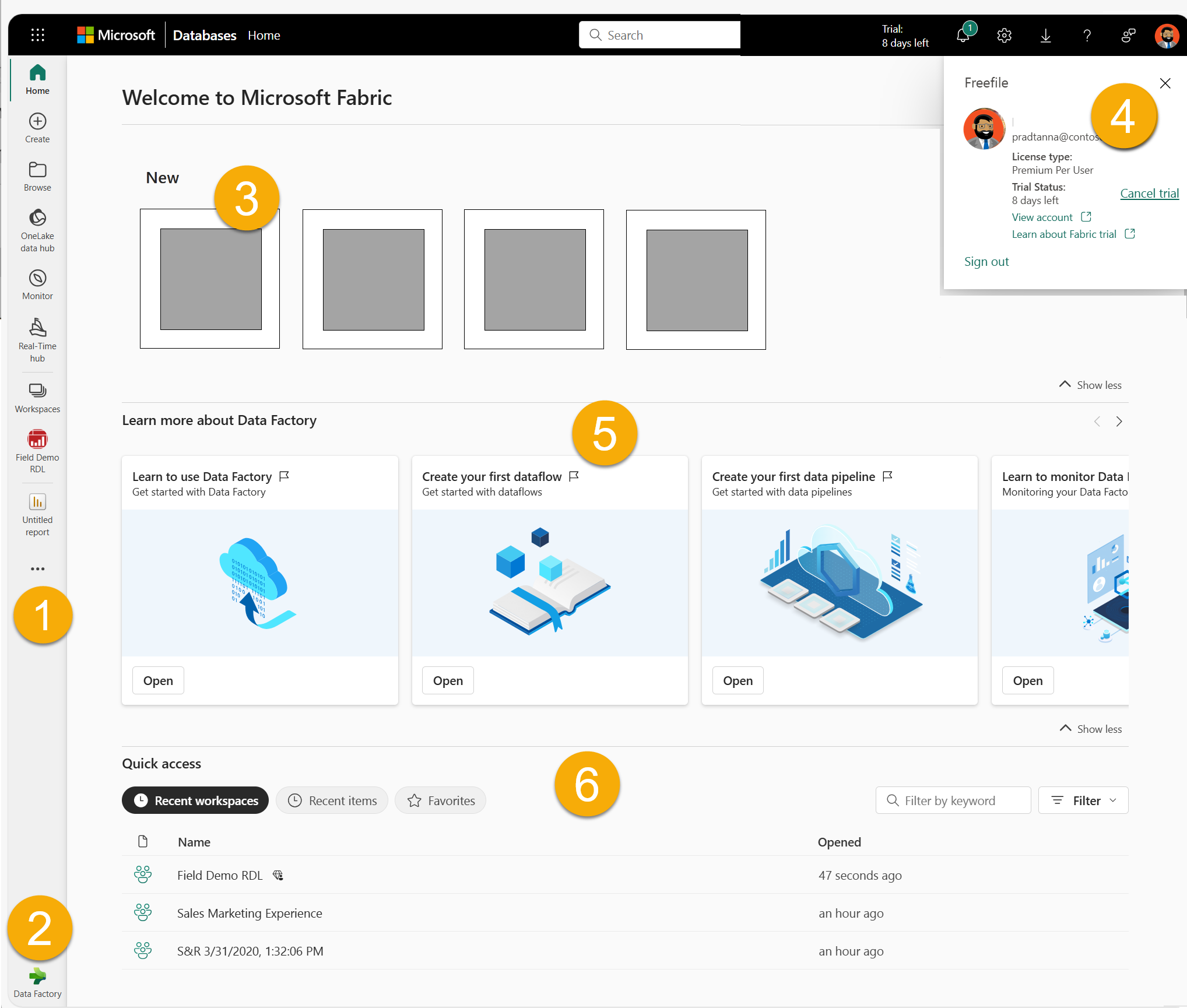Image resolution: width=1187 pixels, height=1008 pixels.
Task: Sign out from current account
Action: point(986,260)
